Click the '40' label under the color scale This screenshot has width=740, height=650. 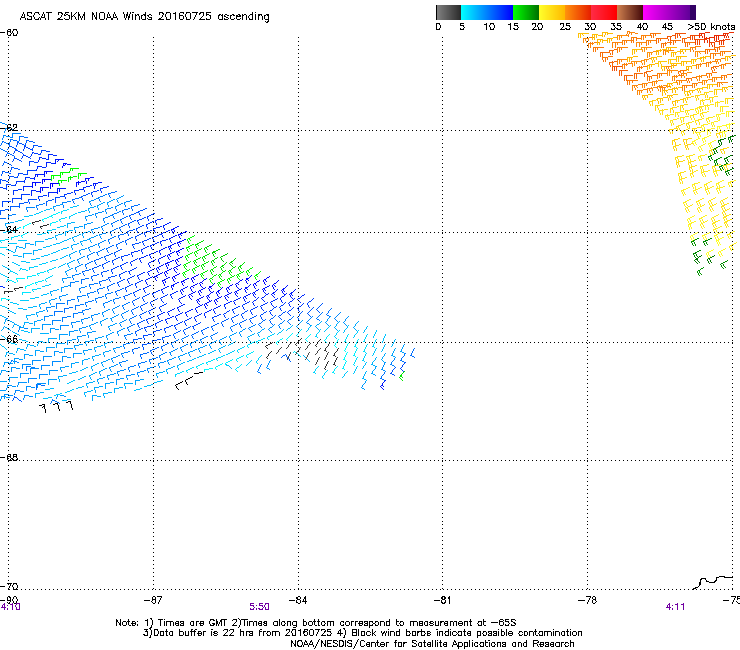[x=642, y=27]
